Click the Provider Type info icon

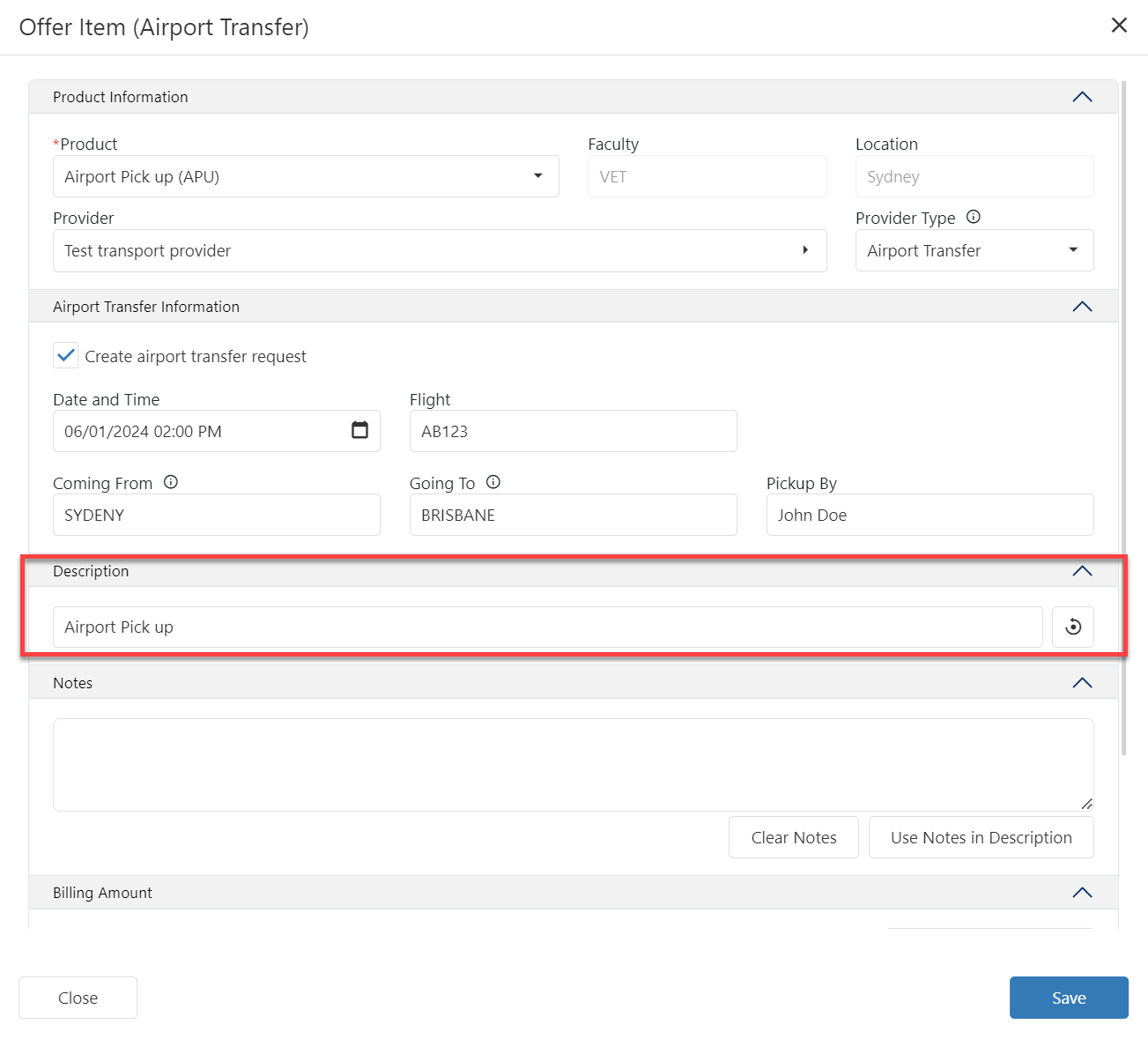pos(974,217)
